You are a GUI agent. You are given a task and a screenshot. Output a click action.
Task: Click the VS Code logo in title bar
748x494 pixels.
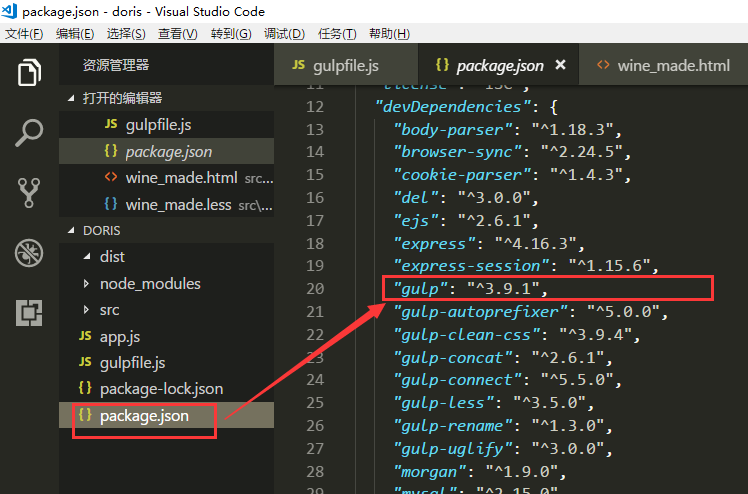[9, 10]
